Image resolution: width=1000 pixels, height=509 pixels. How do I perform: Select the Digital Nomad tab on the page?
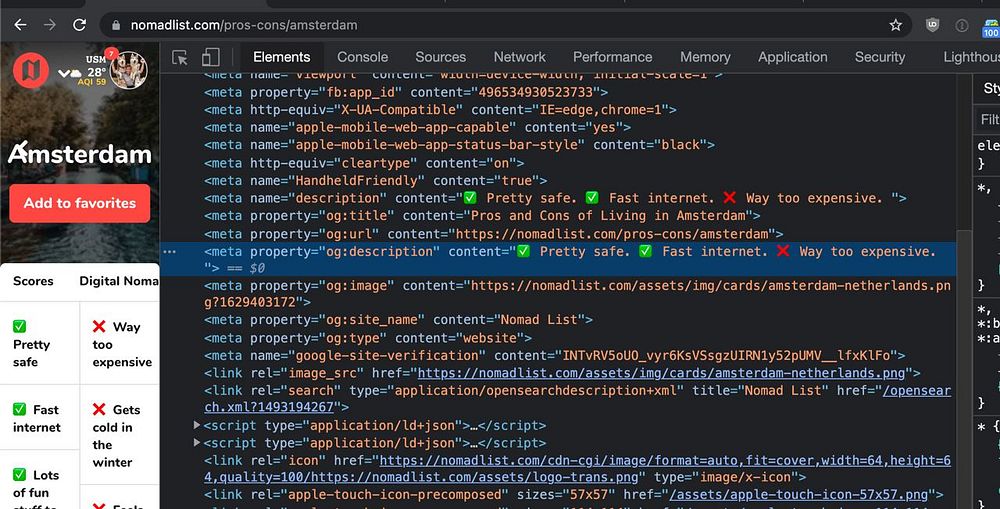(x=119, y=281)
